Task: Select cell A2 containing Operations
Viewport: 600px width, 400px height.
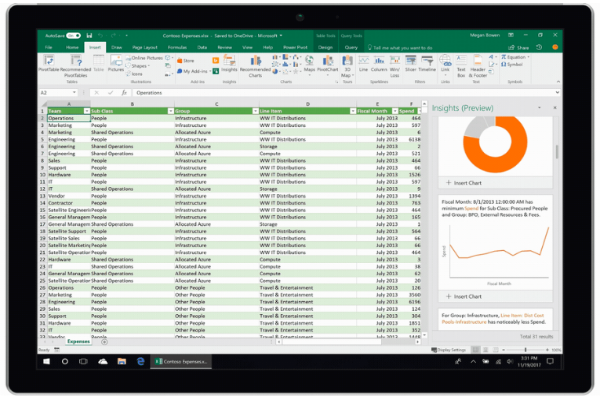Action: (69, 118)
